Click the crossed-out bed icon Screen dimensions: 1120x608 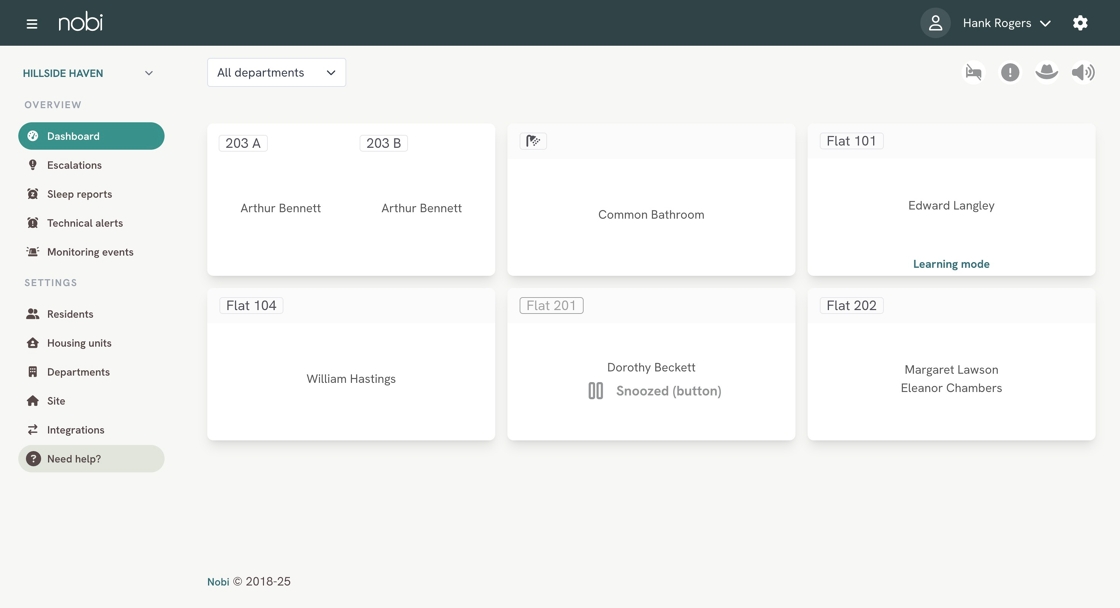coord(973,72)
